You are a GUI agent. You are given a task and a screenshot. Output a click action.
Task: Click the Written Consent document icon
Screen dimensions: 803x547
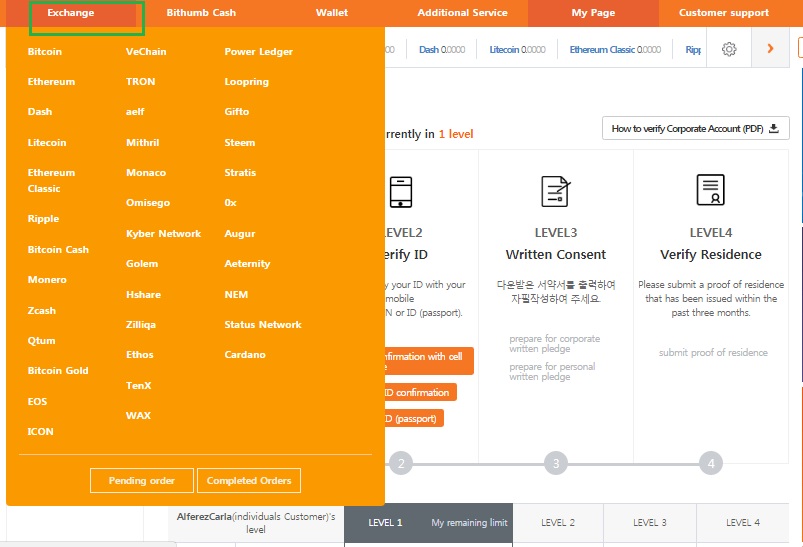556,191
